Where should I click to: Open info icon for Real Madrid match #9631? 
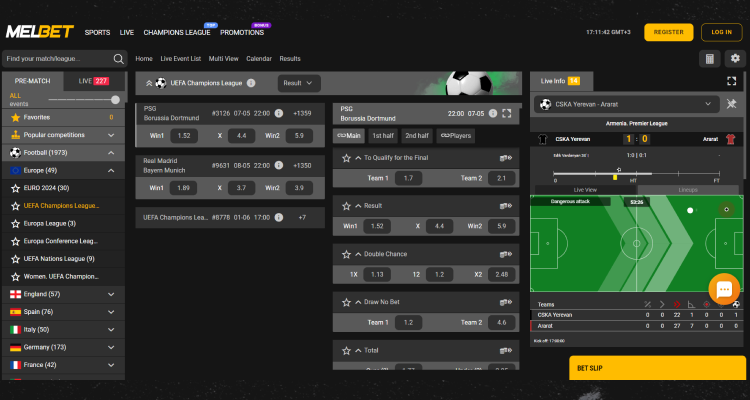click(279, 166)
